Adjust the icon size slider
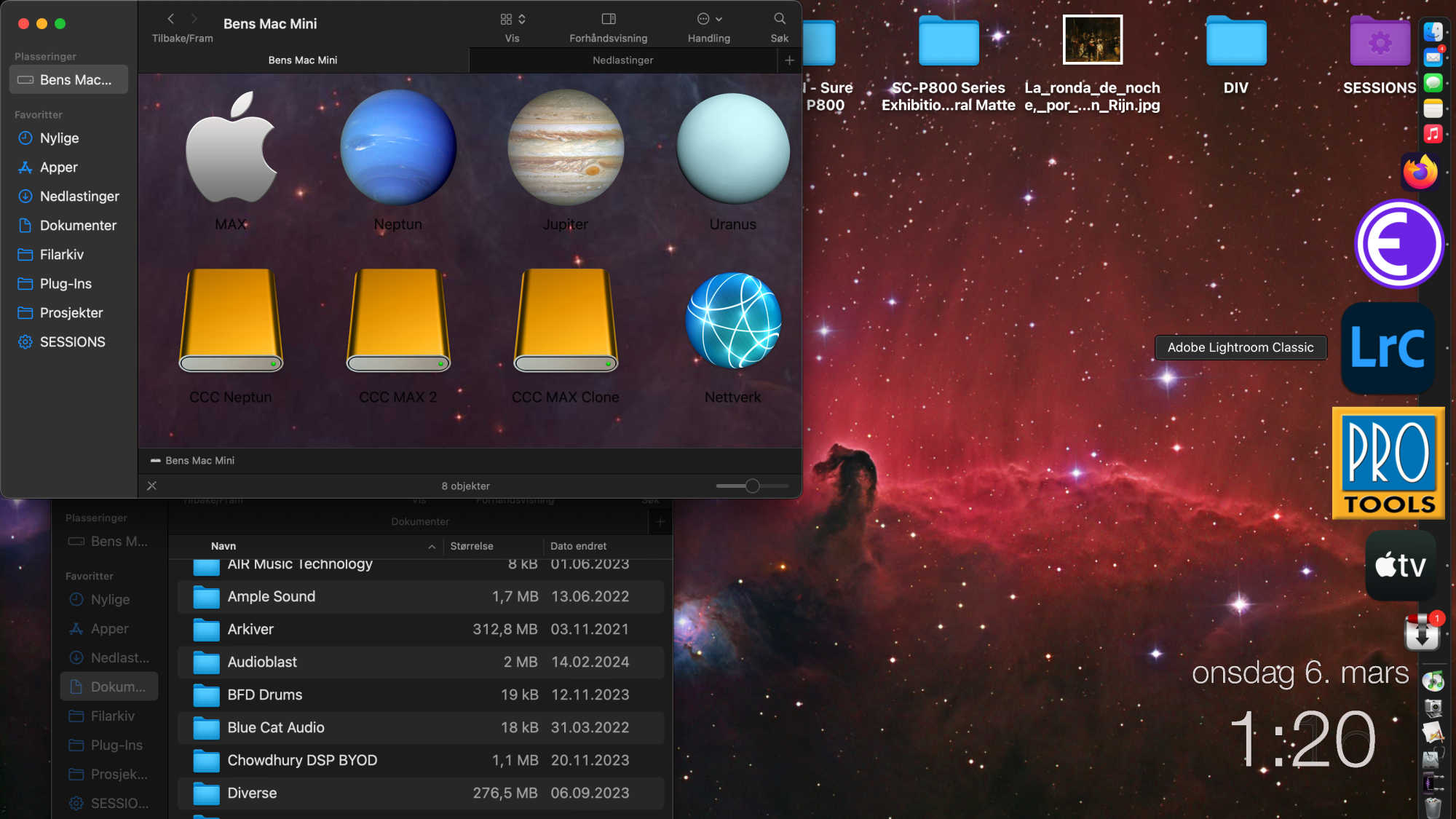The height and width of the screenshot is (819, 1456). click(x=752, y=486)
